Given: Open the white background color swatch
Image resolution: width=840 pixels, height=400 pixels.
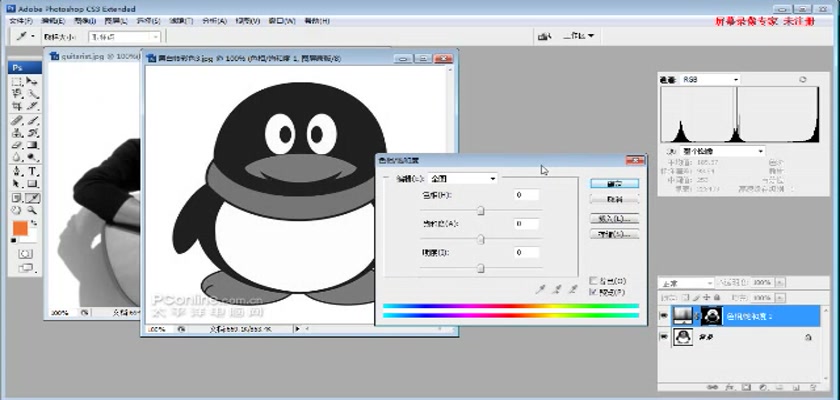Looking at the screenshot, I should (30, 238).
